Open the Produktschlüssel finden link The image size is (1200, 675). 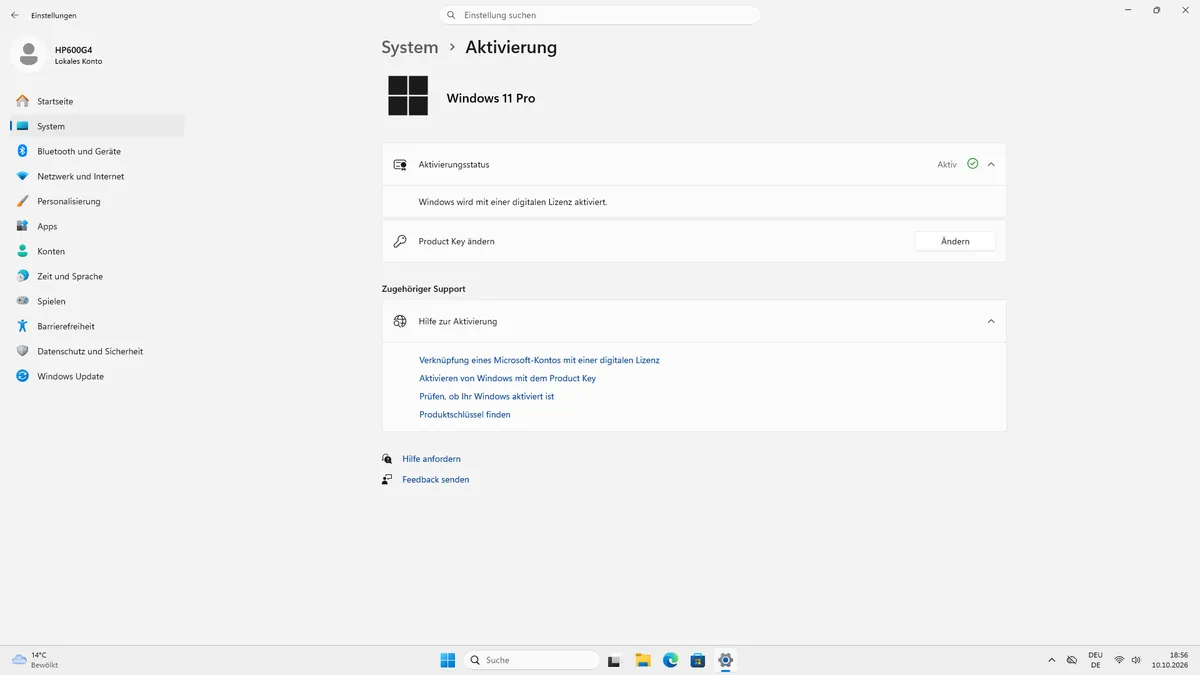coord(465,414)
